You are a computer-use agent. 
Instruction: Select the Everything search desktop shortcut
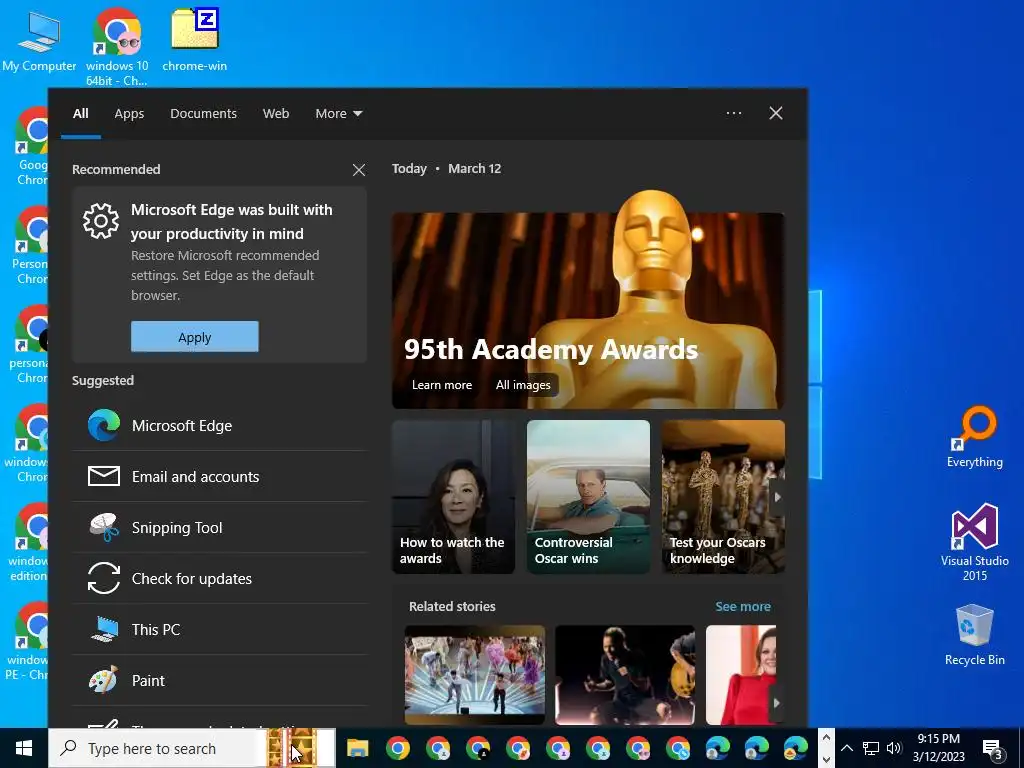[x=974, y=438]
